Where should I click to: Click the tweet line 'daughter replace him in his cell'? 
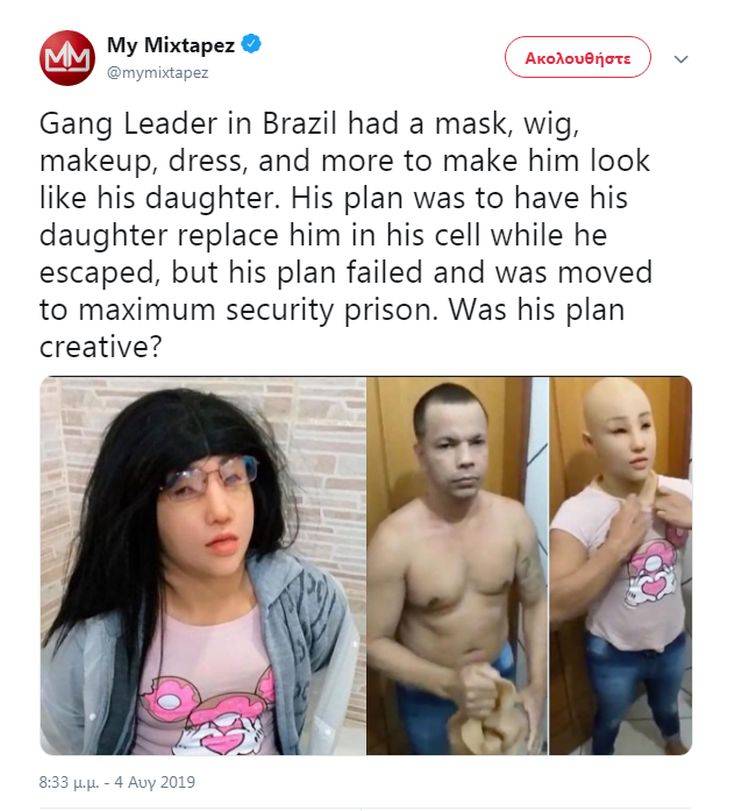point(323,236)
